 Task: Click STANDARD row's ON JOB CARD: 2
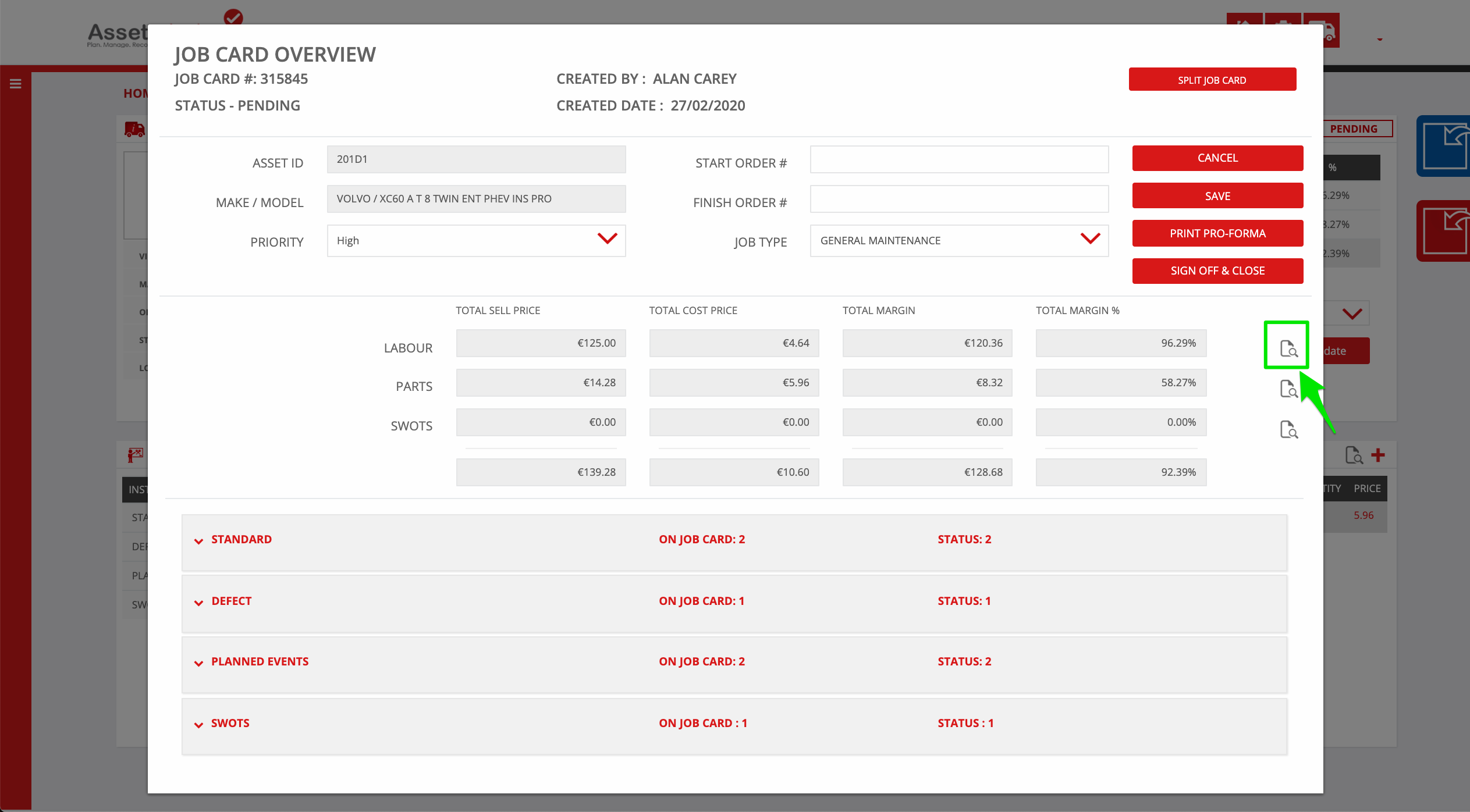coord(702,539)
